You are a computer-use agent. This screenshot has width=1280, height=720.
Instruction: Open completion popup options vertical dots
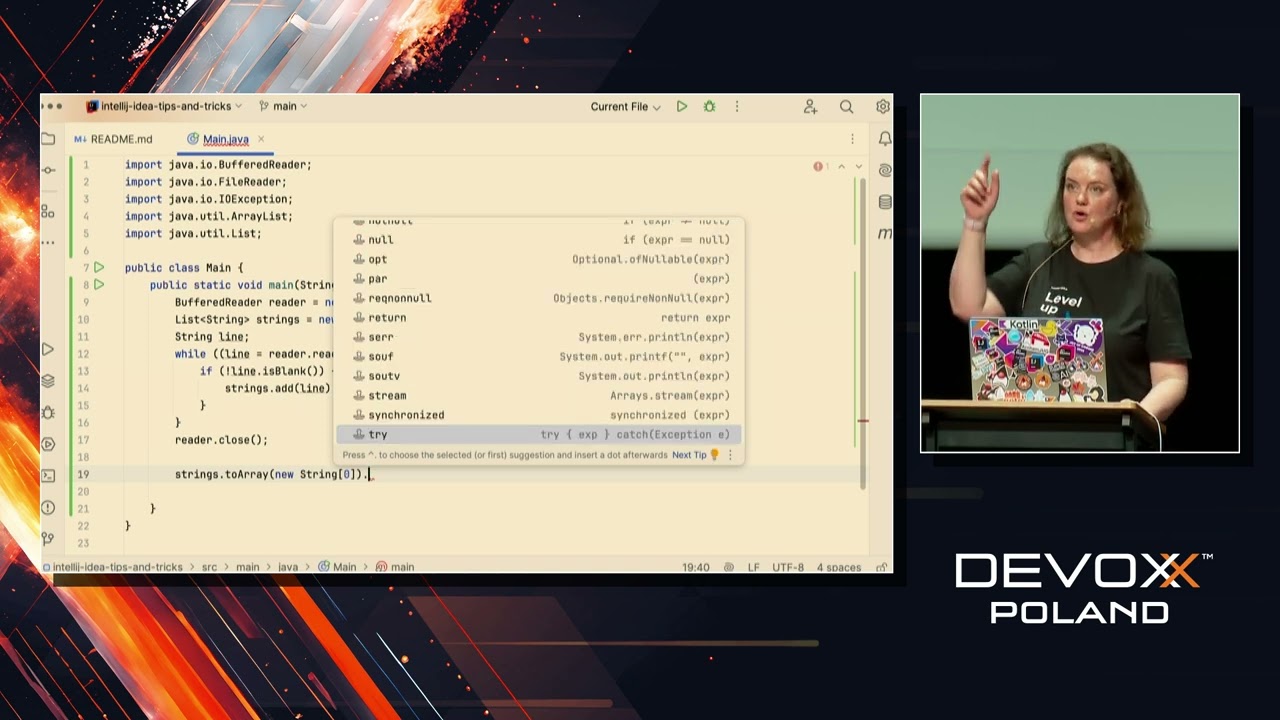click(730, 455)
